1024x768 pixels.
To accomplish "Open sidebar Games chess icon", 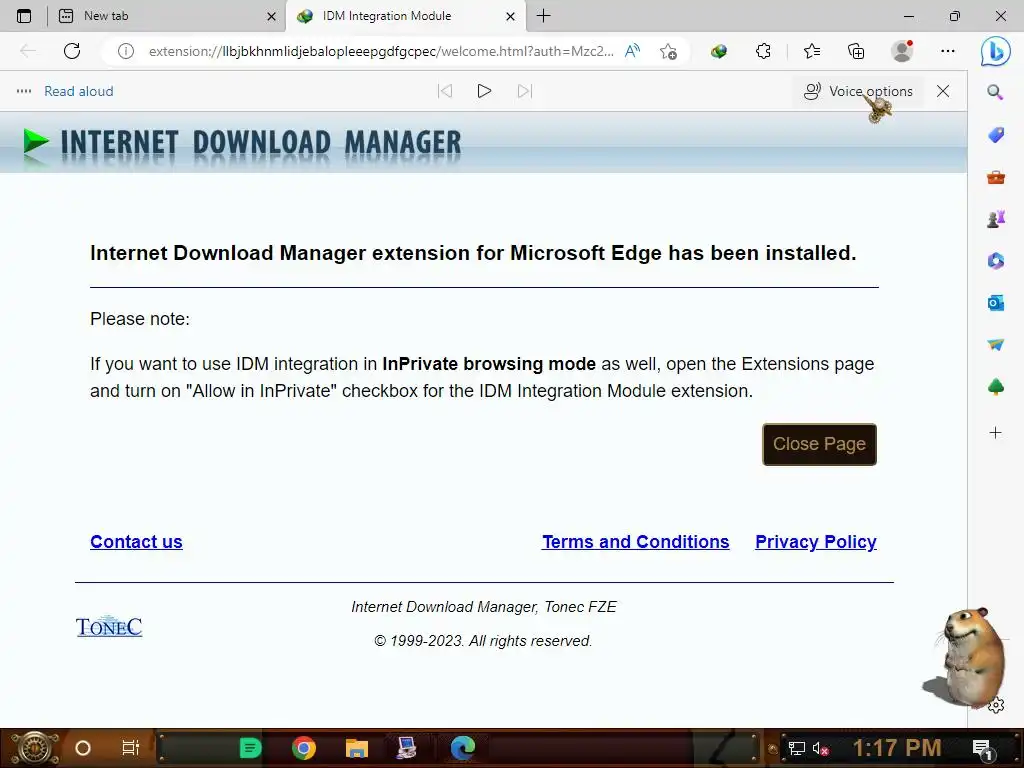I will 995,219.
